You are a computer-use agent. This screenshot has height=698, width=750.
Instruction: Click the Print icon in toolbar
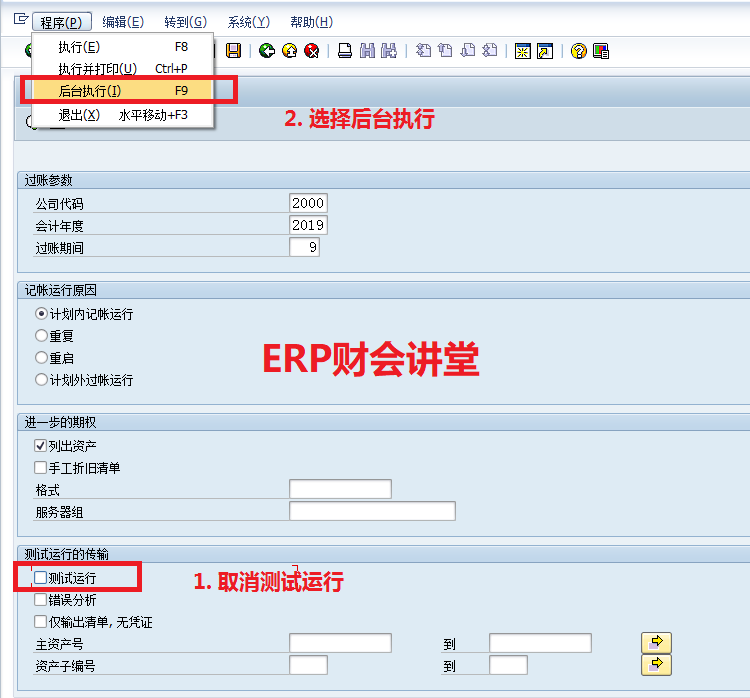click(x=344, y=51)
